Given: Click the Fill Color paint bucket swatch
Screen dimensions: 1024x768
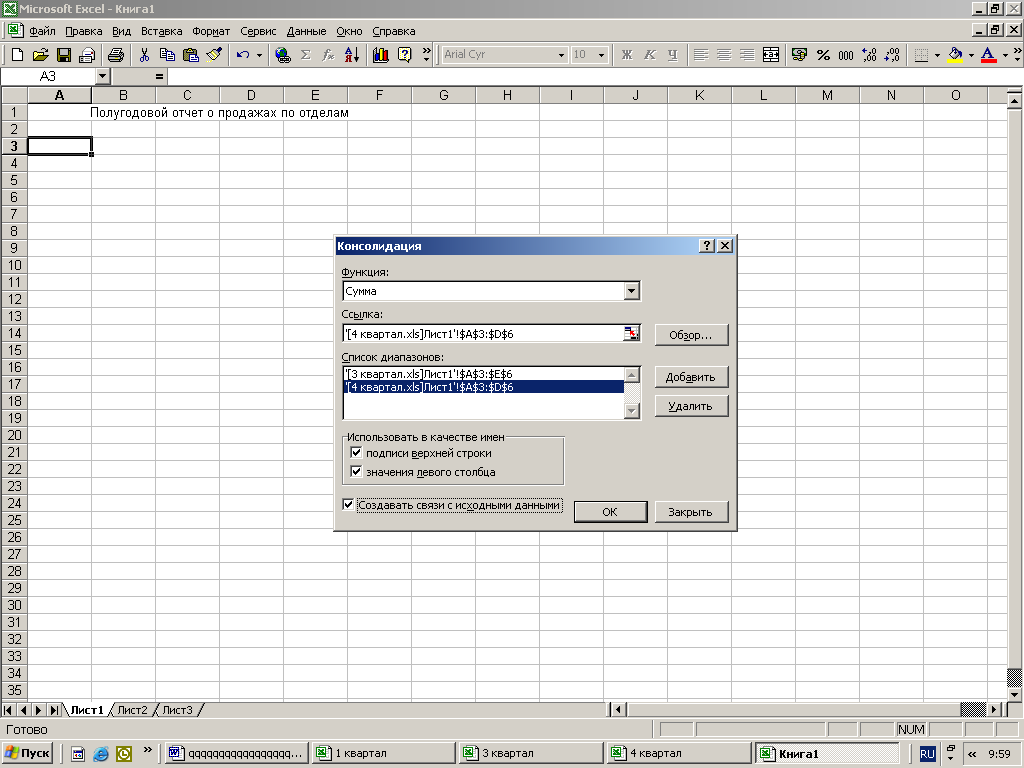Looking at the screenshot, I should point(955,55).
